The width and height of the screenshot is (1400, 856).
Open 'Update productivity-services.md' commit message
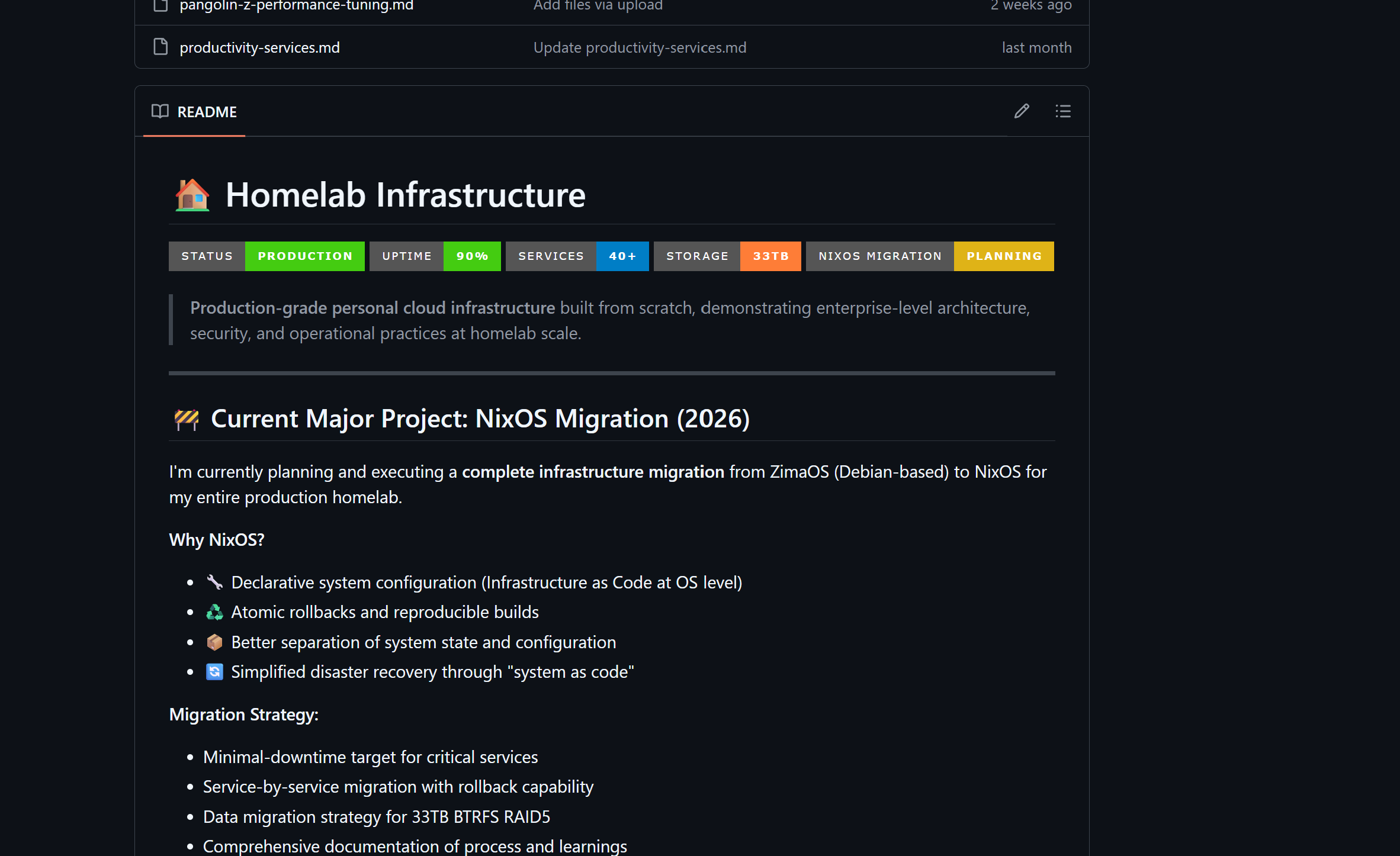pos(640,47)
